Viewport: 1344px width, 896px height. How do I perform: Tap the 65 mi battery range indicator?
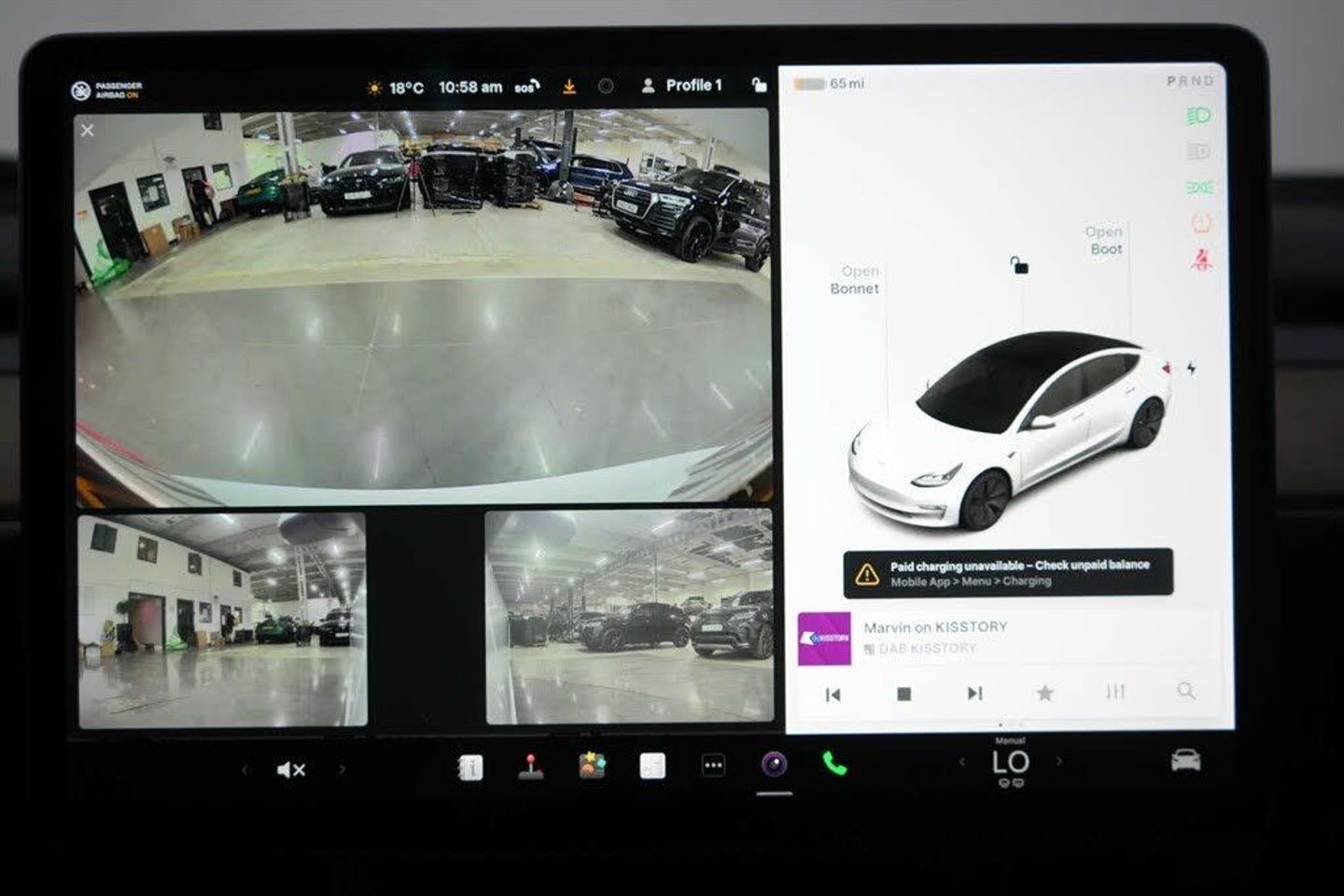(830, 84)
